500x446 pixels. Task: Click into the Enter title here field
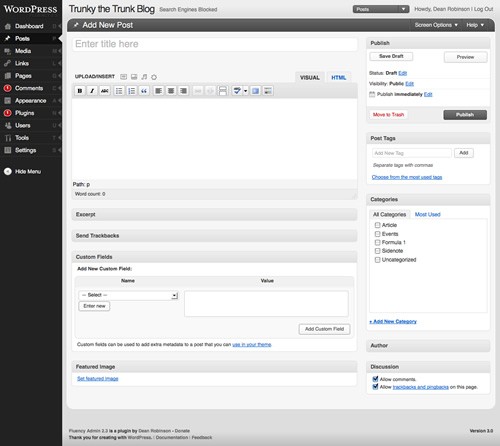tap(215, 44)
